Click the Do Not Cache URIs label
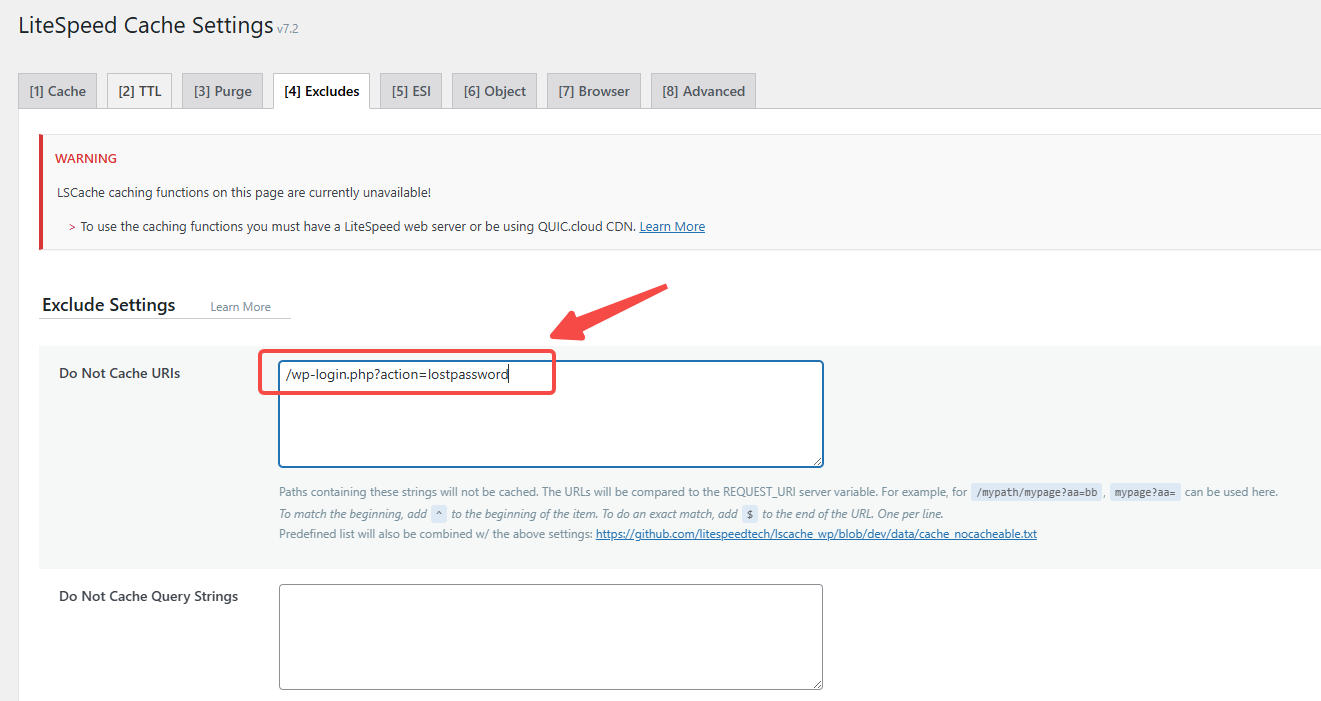The height and width of the screenshot is (701, 1321). coord(119,373)
